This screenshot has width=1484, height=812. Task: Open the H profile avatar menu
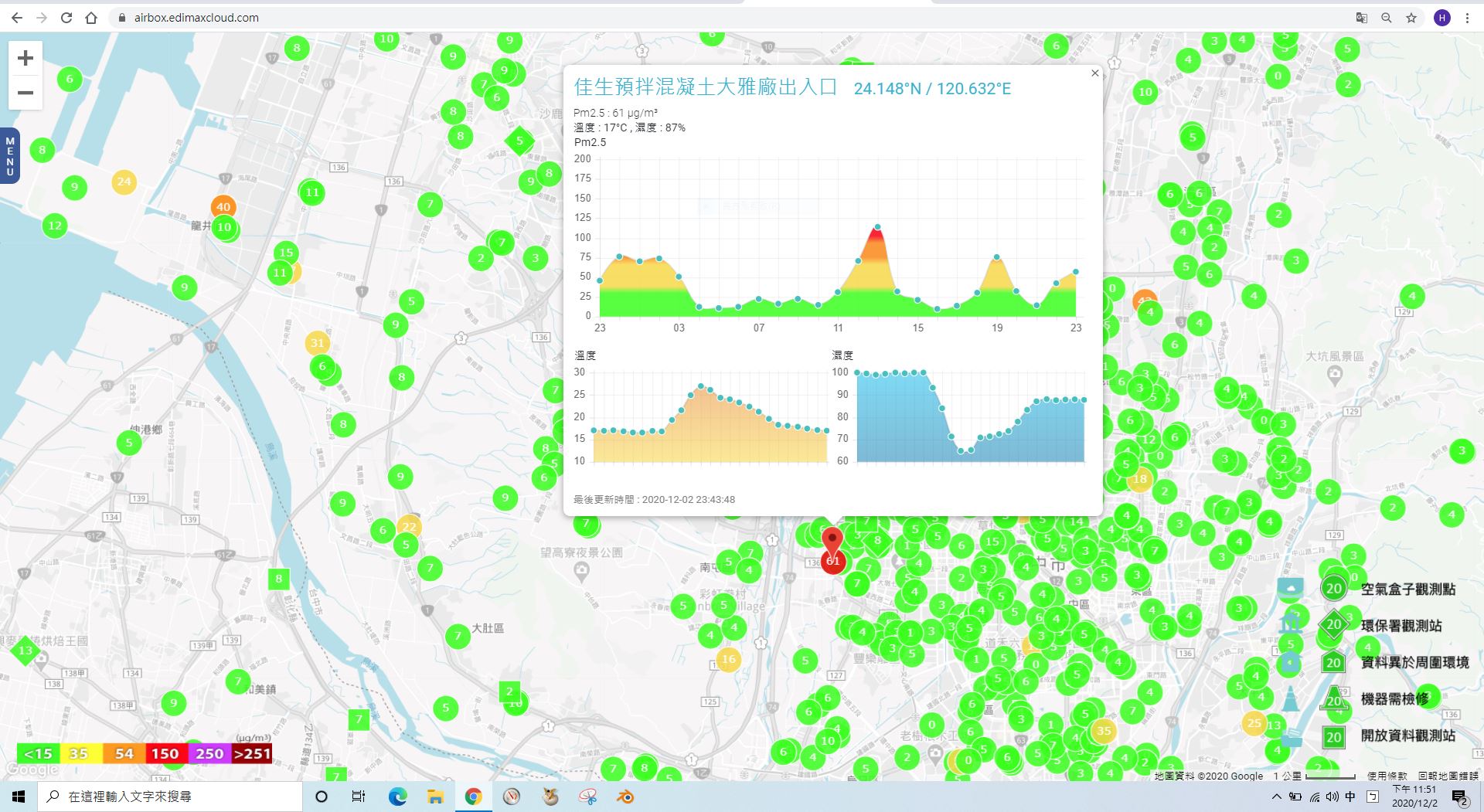1441,18
